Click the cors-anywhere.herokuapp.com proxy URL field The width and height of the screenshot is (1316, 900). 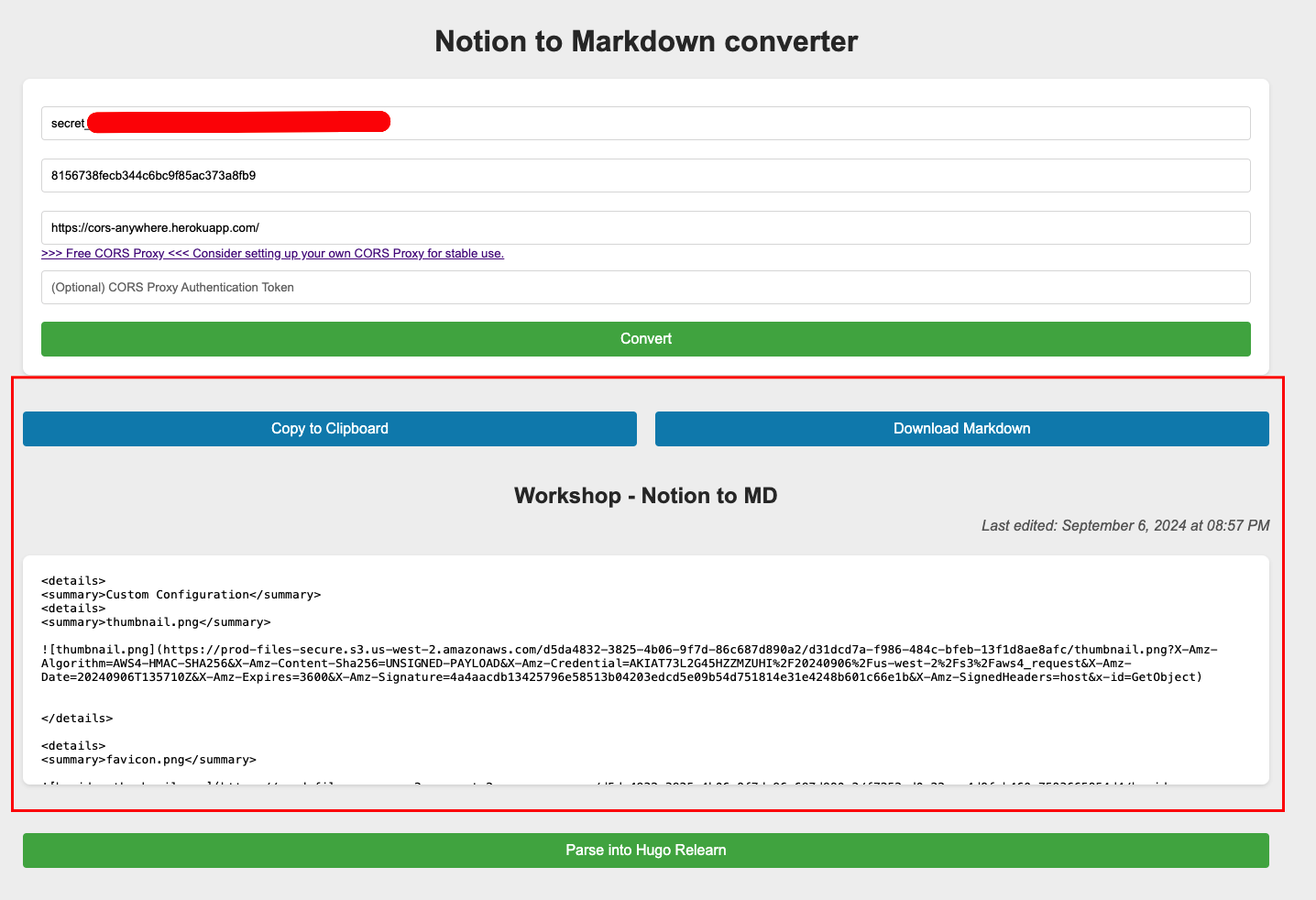click(x=645, y=227)
